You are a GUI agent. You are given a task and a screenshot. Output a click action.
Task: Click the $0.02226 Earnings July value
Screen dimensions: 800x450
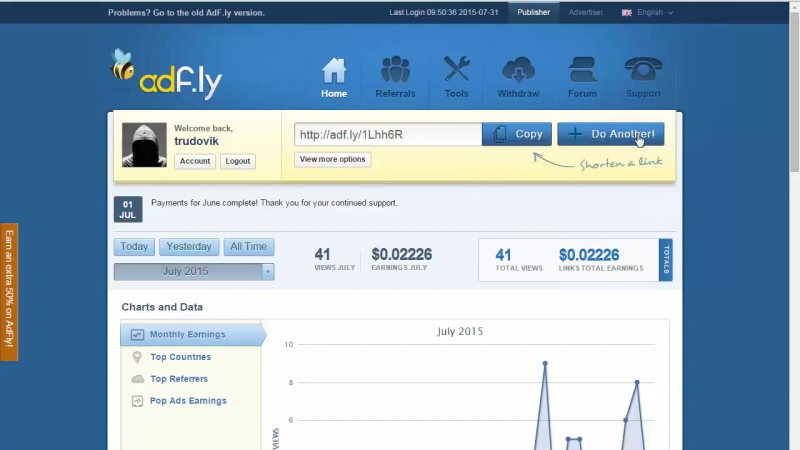tap(402, 254)
